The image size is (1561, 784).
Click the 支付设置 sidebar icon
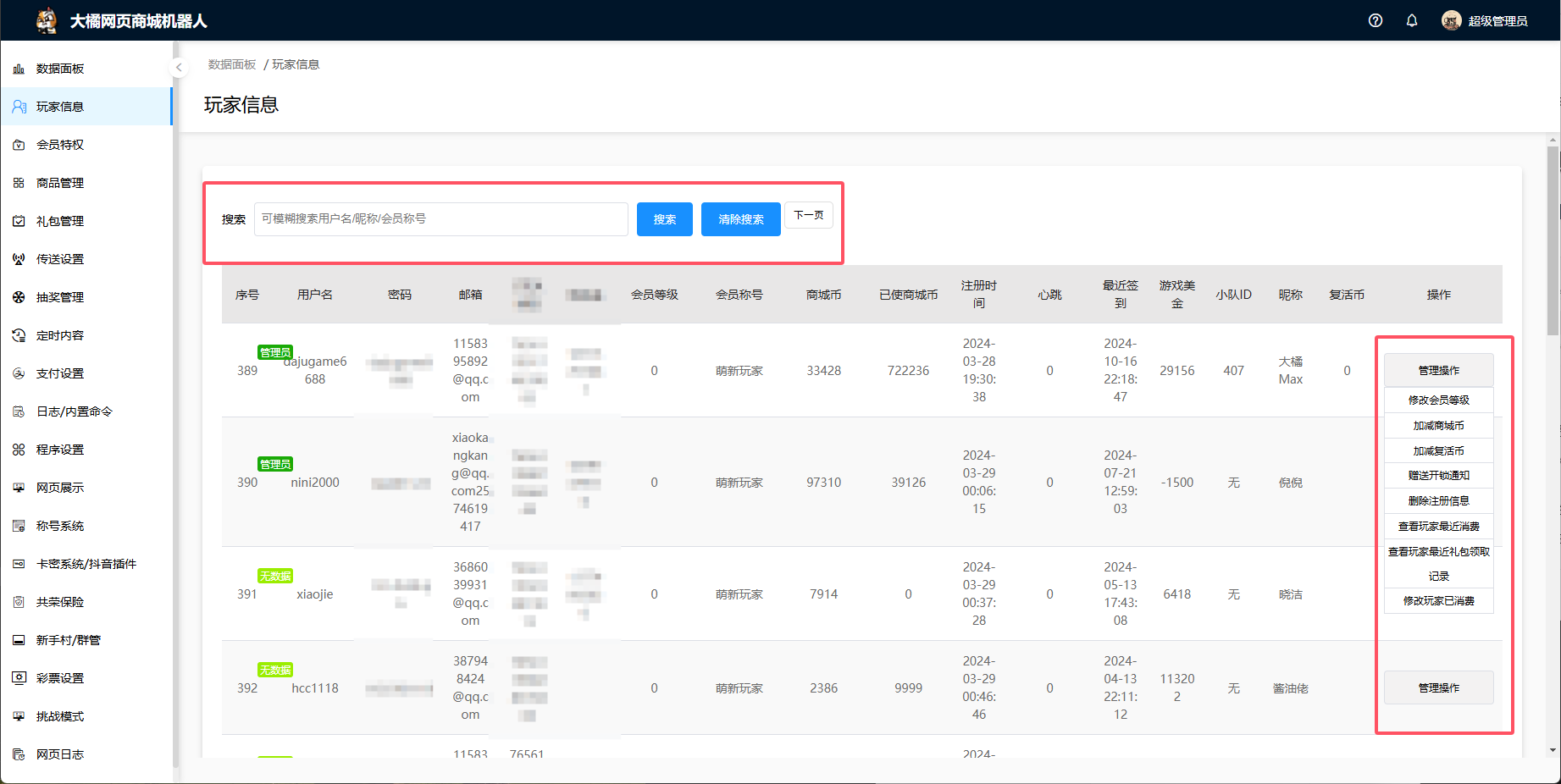(x=19, y=373)
